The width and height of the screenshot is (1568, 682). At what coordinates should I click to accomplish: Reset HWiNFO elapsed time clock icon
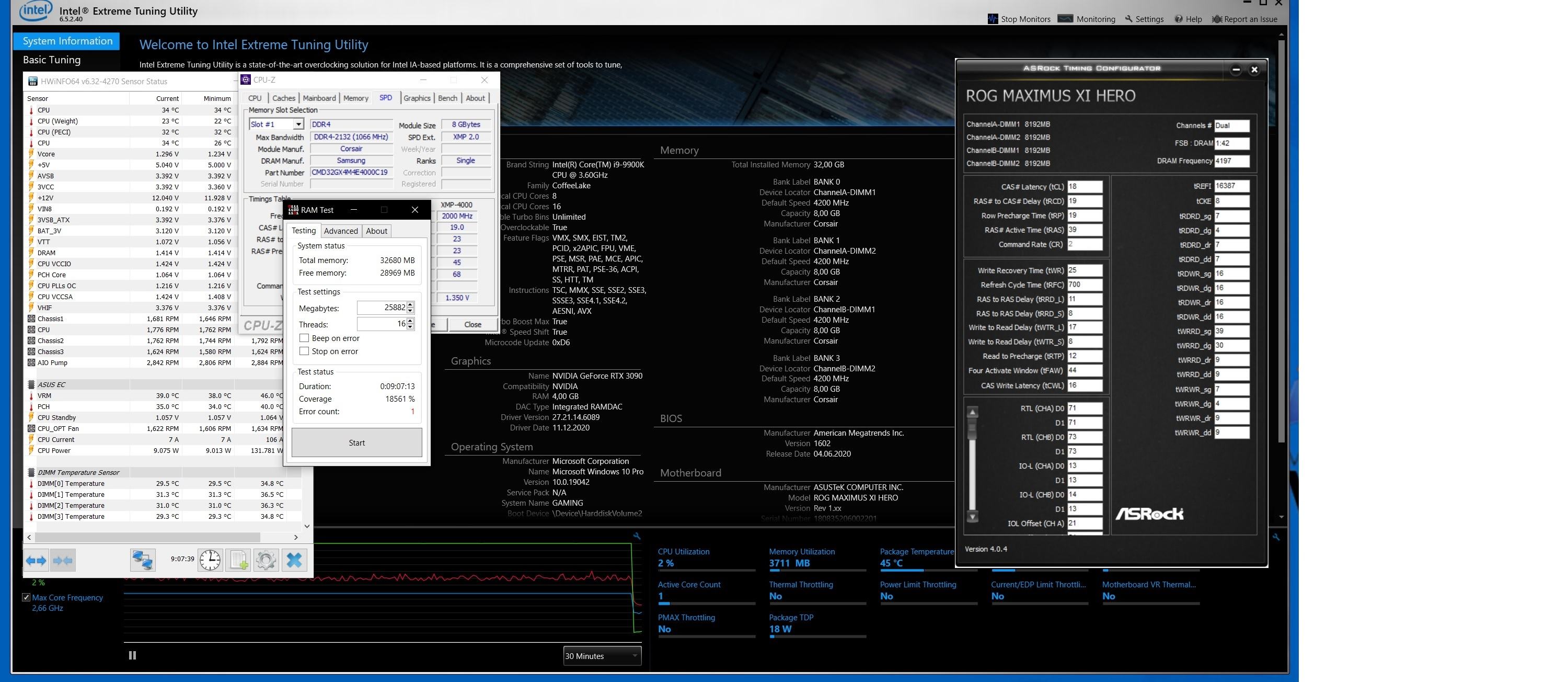tap(210, 560)
